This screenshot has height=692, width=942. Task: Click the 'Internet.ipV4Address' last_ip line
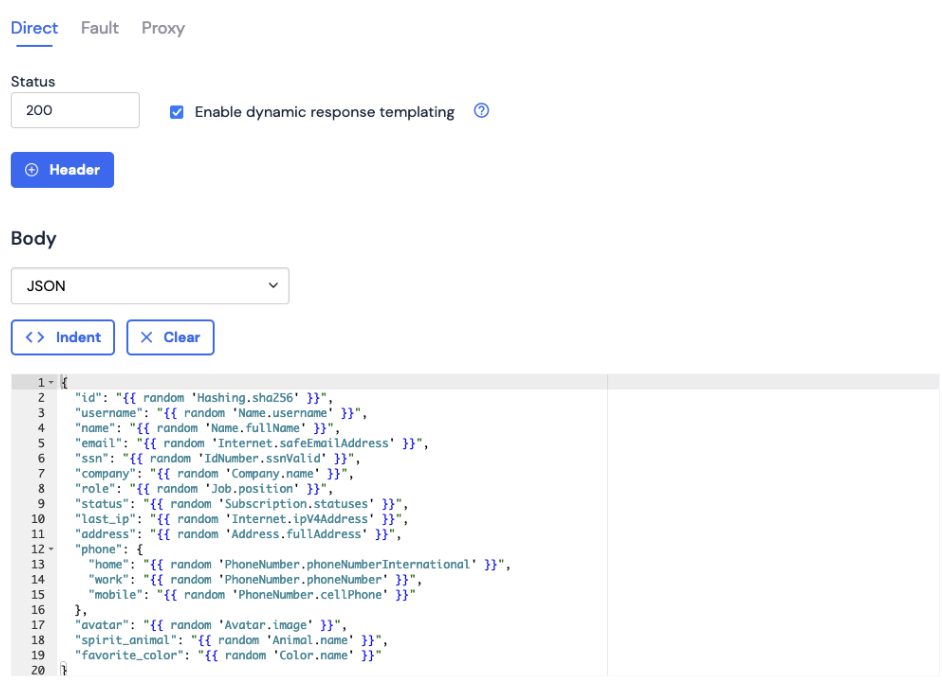click(x=242, y=519)
